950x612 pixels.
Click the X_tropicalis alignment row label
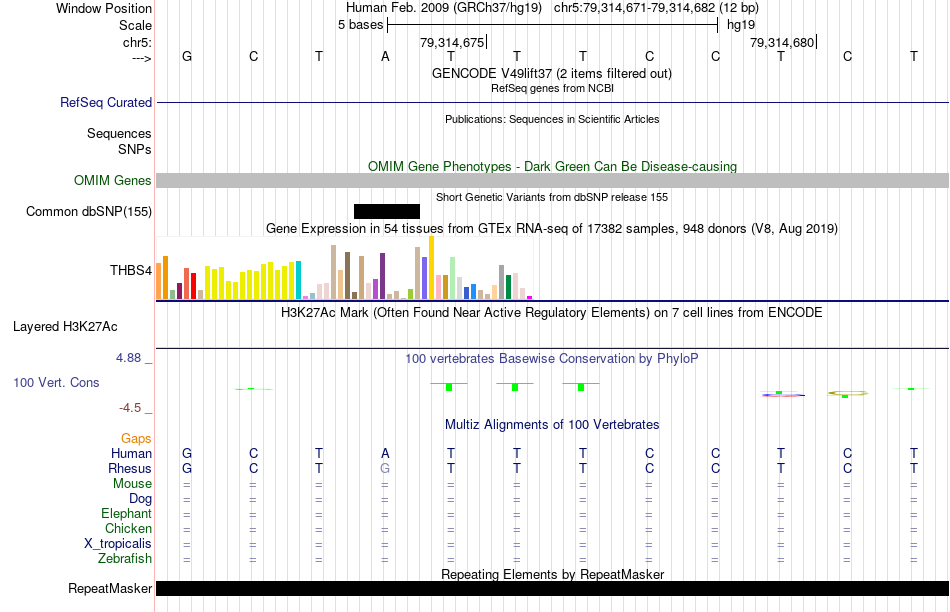click(x=118, y=544)
